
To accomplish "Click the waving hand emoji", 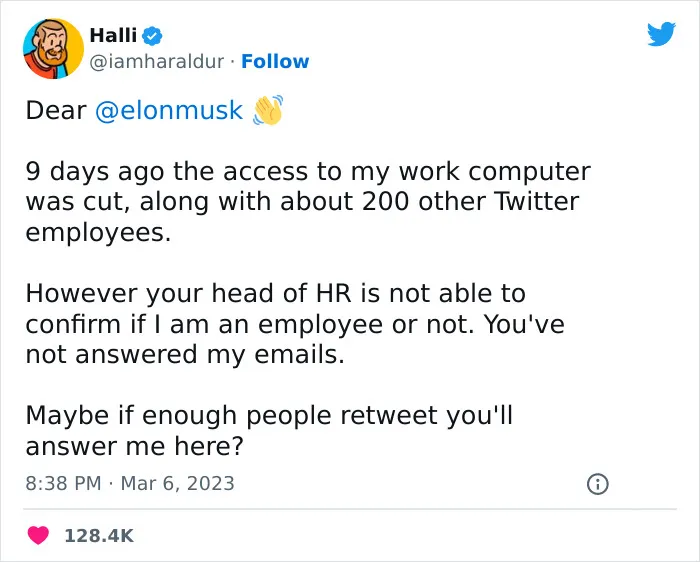I will click(268, 110).
